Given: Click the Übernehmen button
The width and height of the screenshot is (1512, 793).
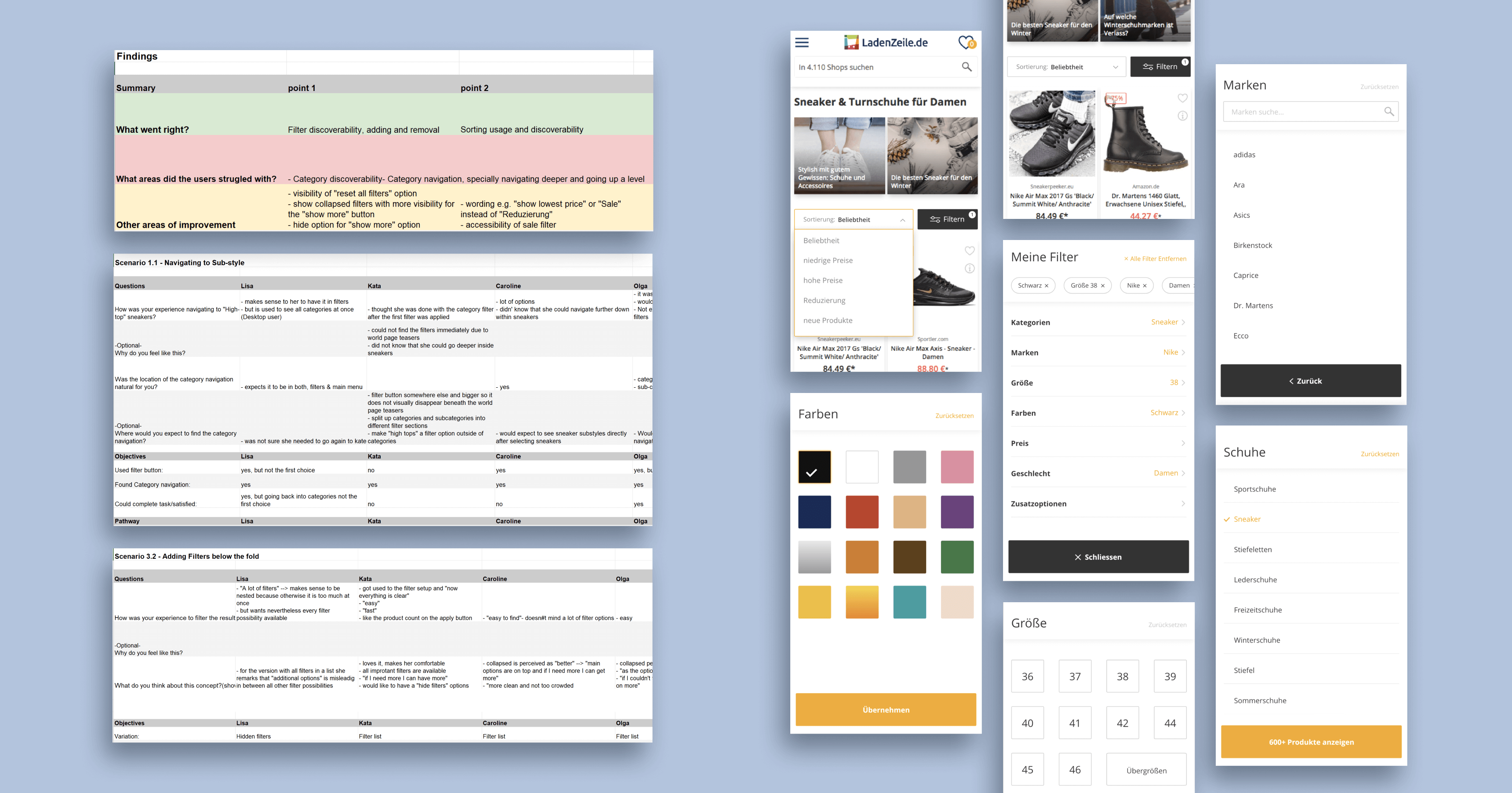Looking at the screenshot, I should (x=886, y=709).
